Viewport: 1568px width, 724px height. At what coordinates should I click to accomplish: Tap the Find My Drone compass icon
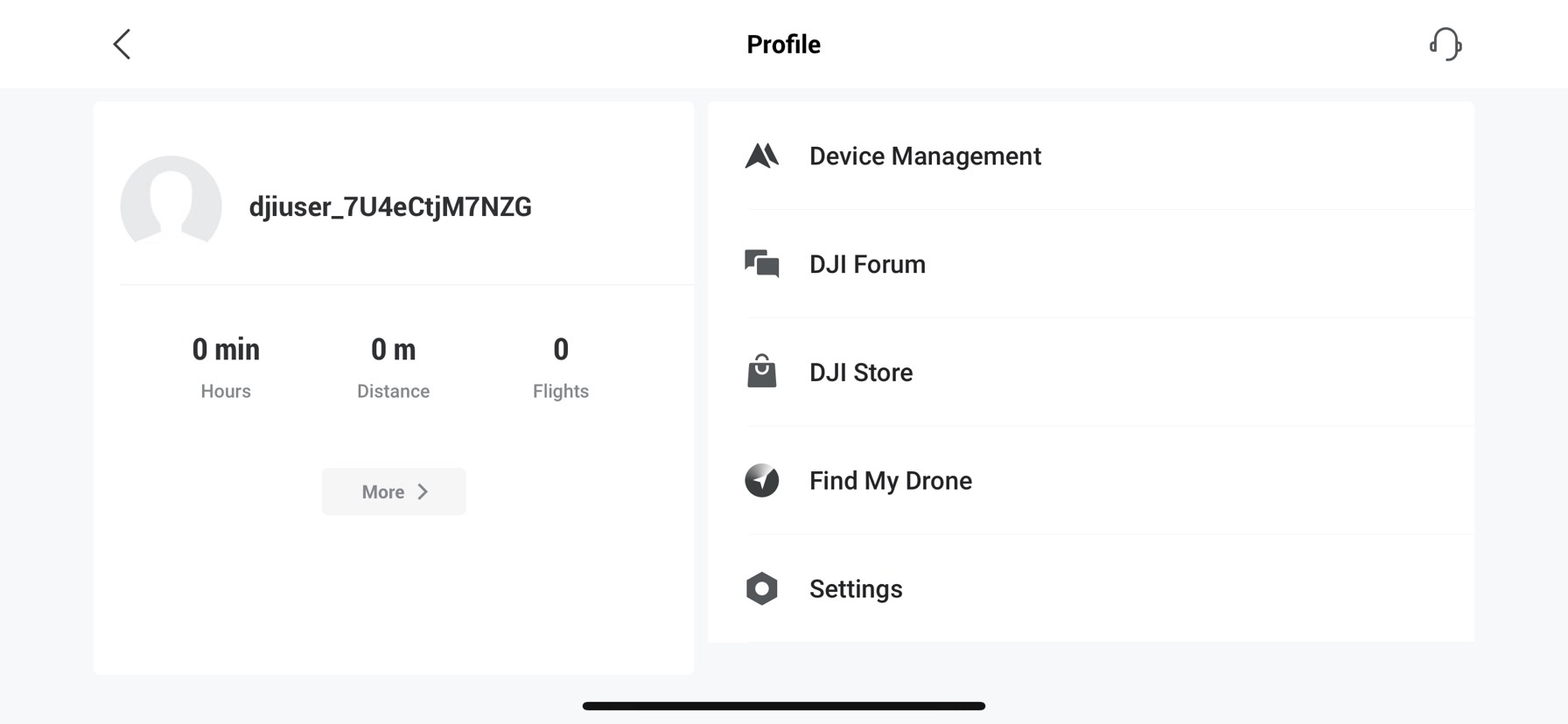[761, 480]
